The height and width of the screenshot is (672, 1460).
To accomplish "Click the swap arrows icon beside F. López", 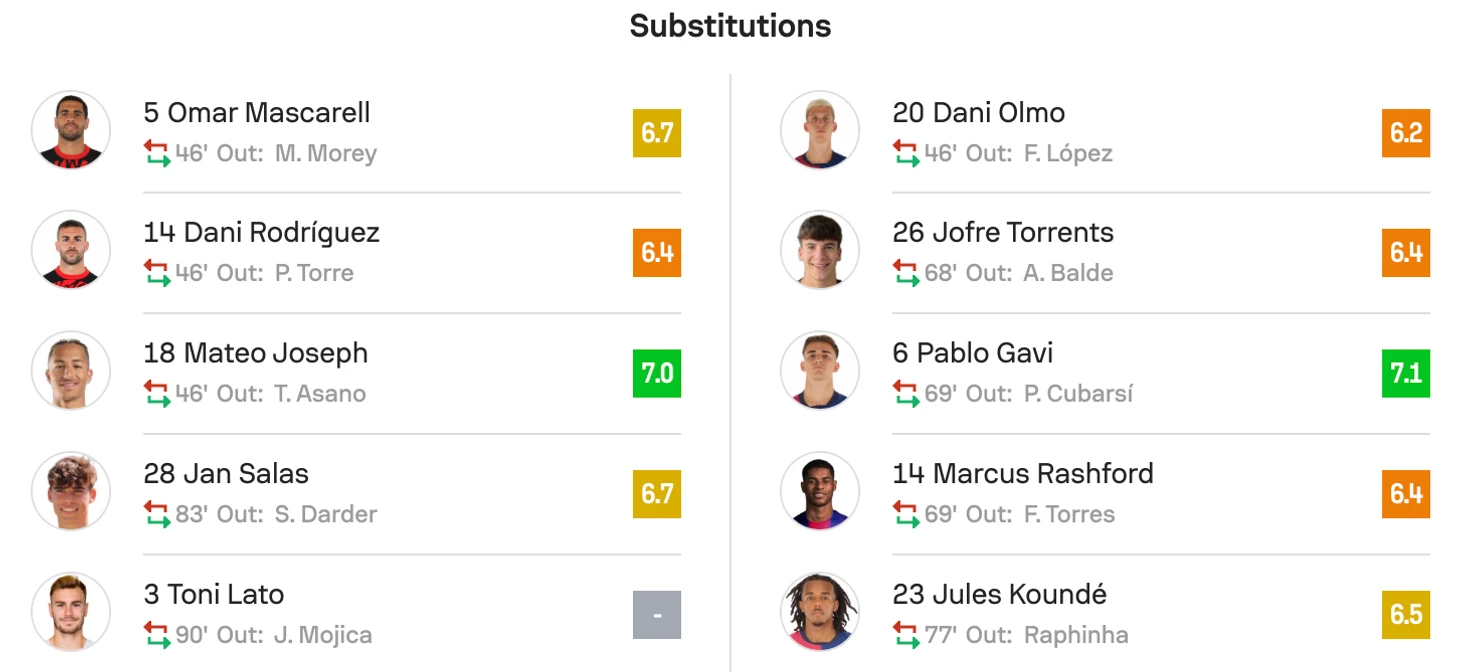I will point(906,153).
